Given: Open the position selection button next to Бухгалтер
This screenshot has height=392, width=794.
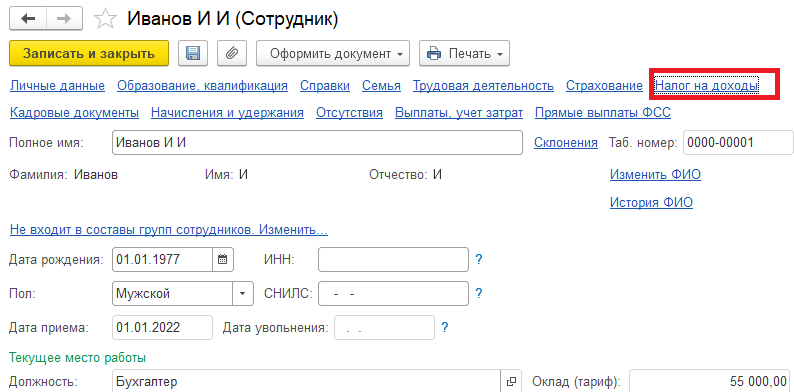Looking at the screenshot, I should tap(511, 381).
